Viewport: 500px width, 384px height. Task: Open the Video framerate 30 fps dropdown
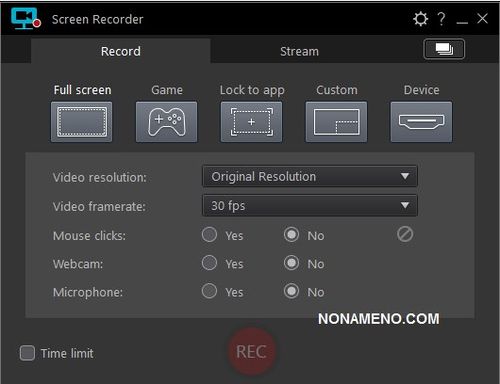(x=310, y=205)
